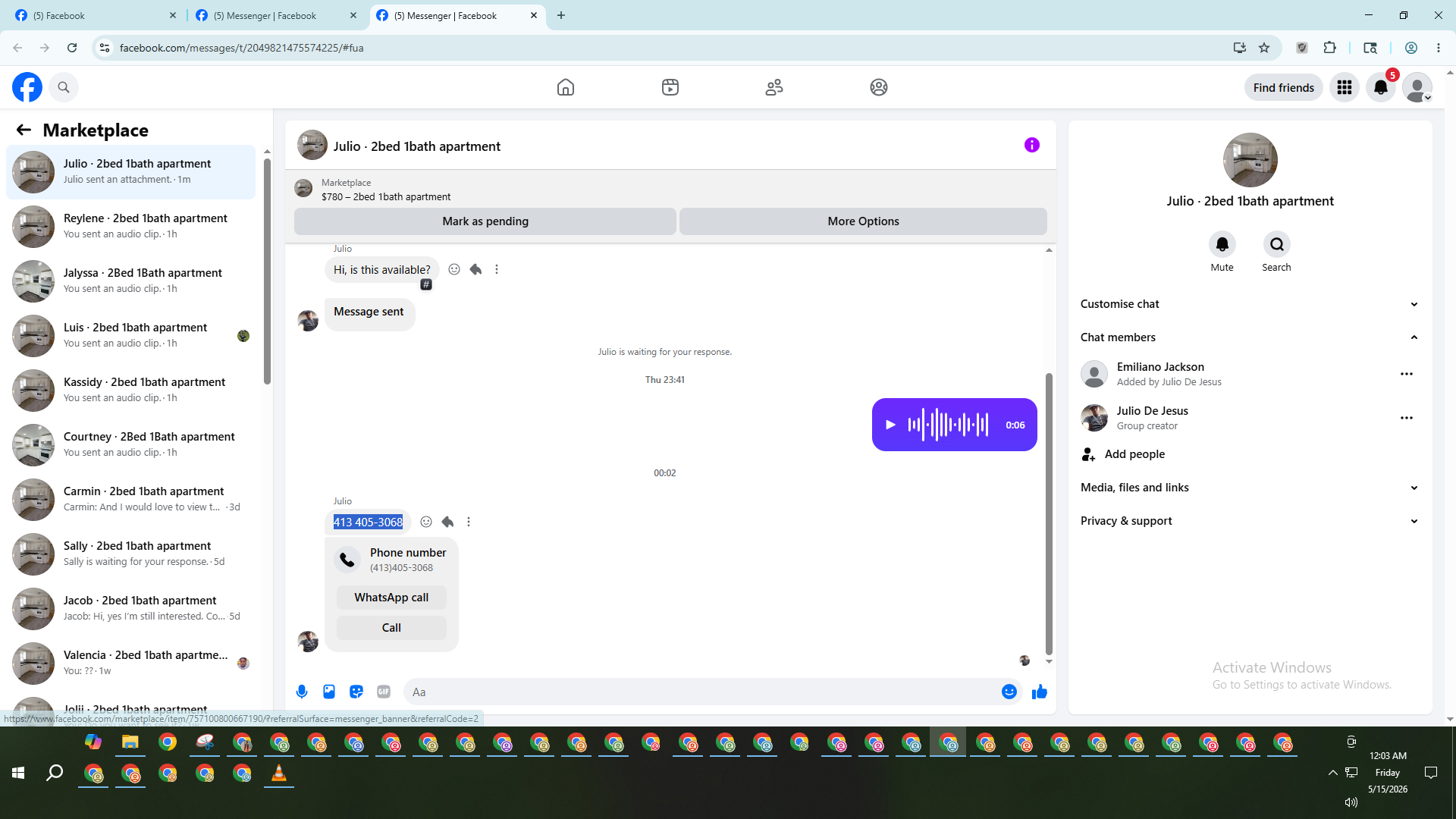The image size is (1456, 819).
Task: Open $780 – 2bed 1bath apartment listing
Action: [x=386, y=196]
